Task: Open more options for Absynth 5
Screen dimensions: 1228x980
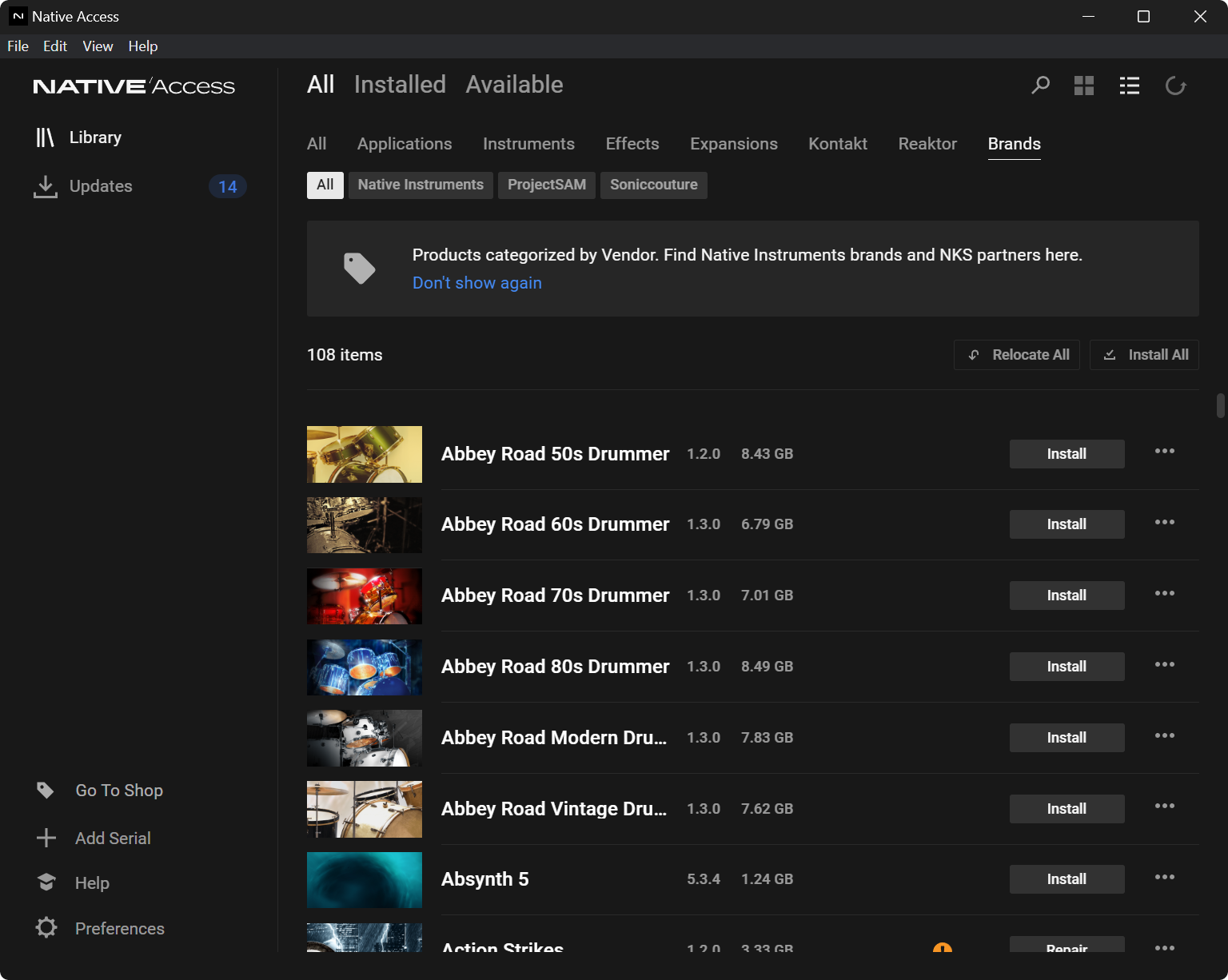Action: point(1165,878)
